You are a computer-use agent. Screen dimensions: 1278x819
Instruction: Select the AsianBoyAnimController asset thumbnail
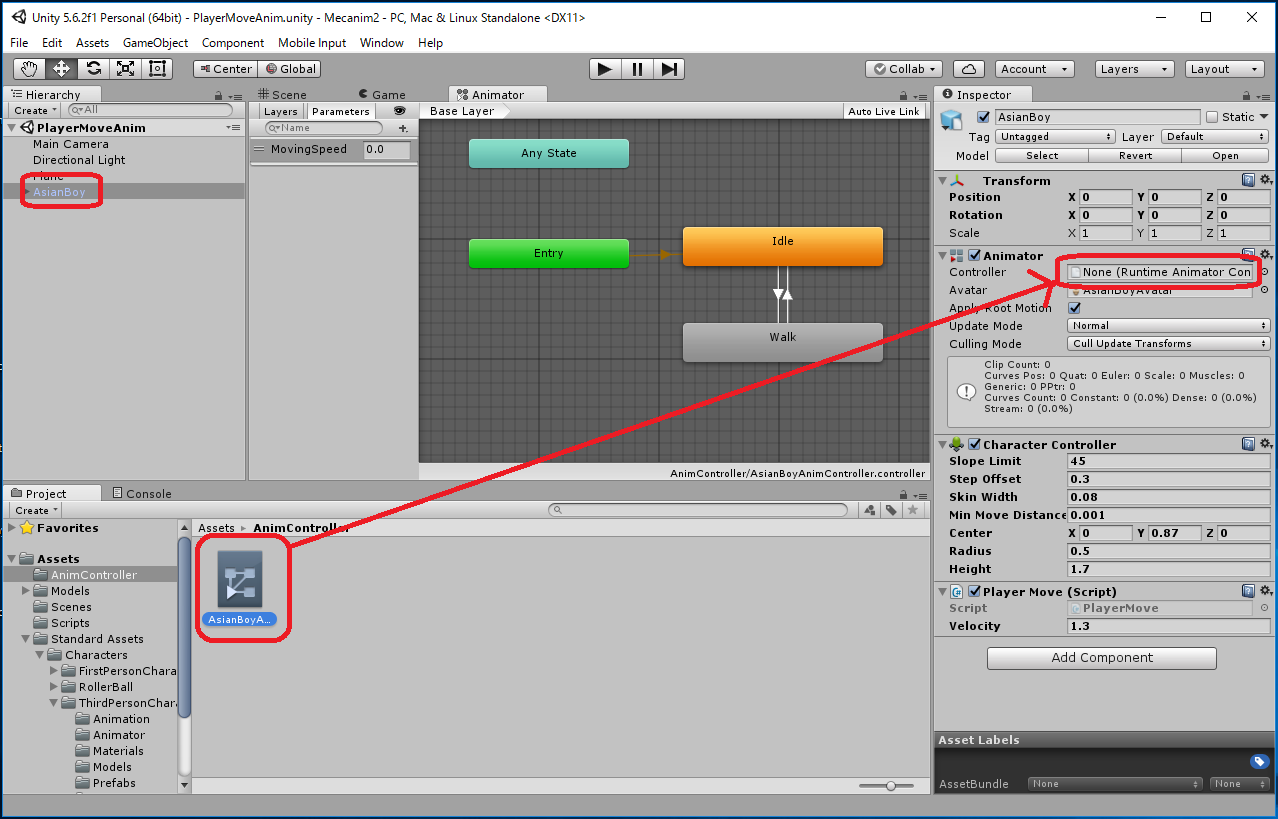[x=240, y=580]
